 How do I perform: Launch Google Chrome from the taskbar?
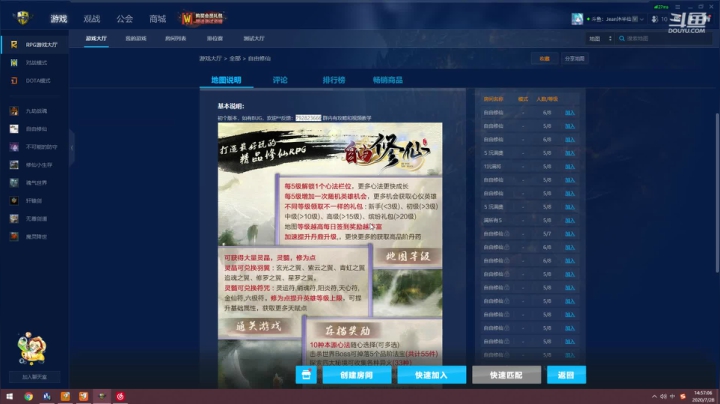tap(28, 396)
